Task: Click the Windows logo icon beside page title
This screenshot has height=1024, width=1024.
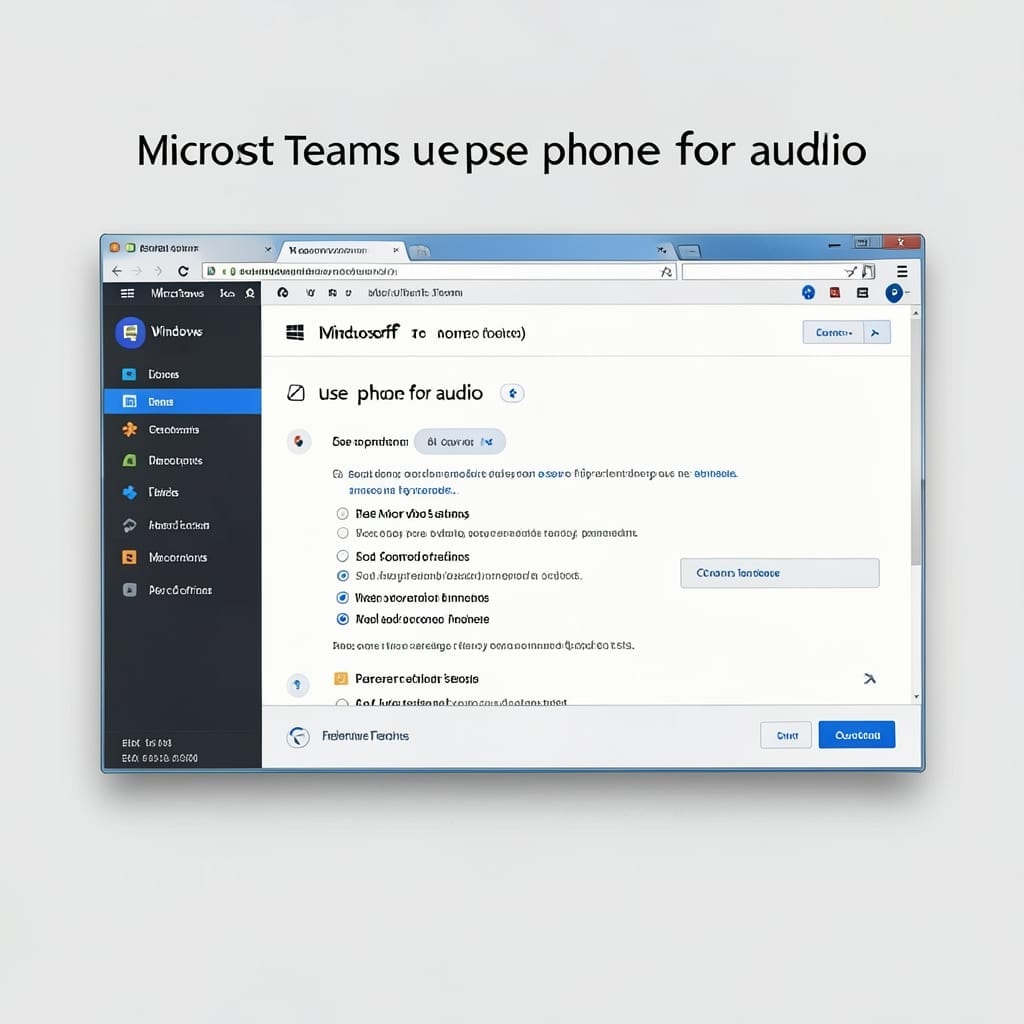Action: (x=295, y=332)
